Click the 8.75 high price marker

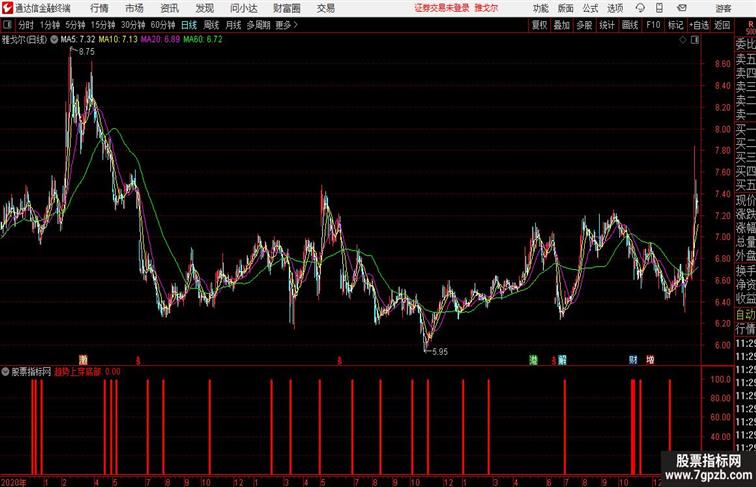tap(87, 52)
